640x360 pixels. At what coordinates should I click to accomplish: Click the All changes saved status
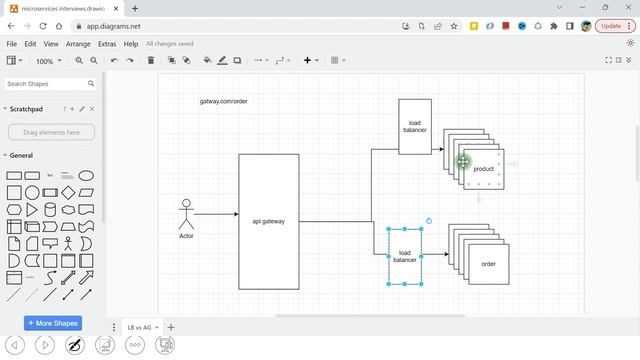point(169,44)
